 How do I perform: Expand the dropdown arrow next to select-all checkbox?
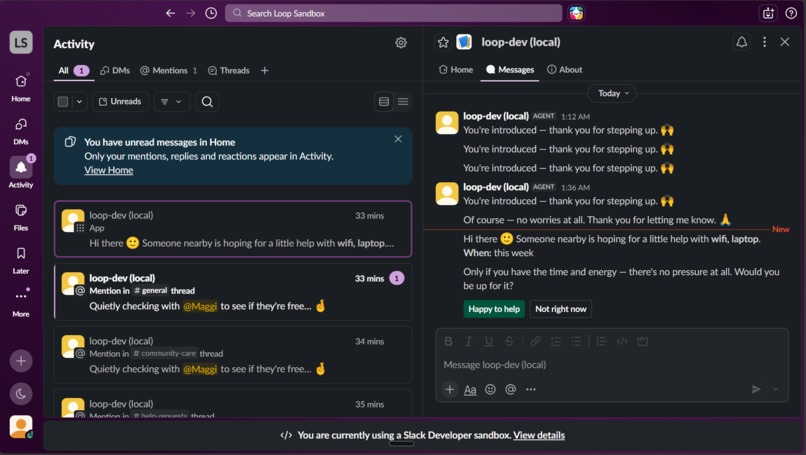[x=79, y=102]
